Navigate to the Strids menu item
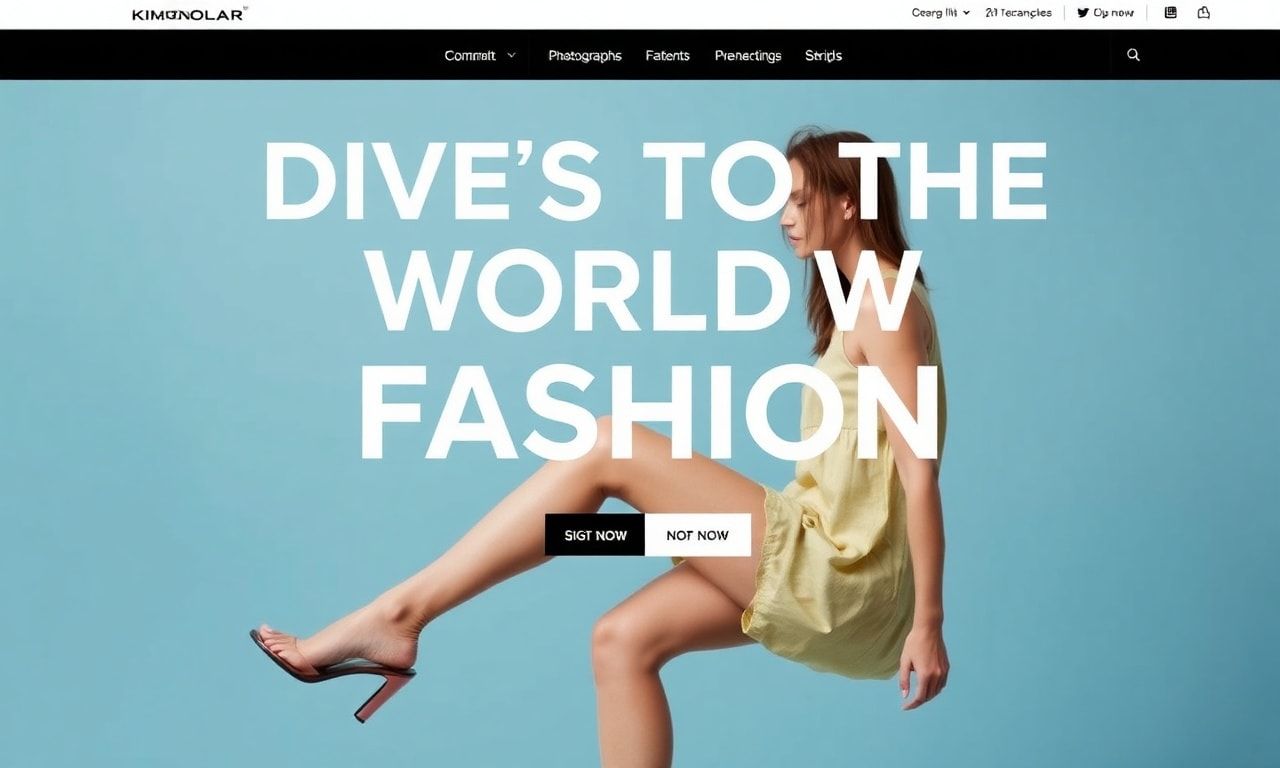The image size is (1280, 768). [823, 56]
